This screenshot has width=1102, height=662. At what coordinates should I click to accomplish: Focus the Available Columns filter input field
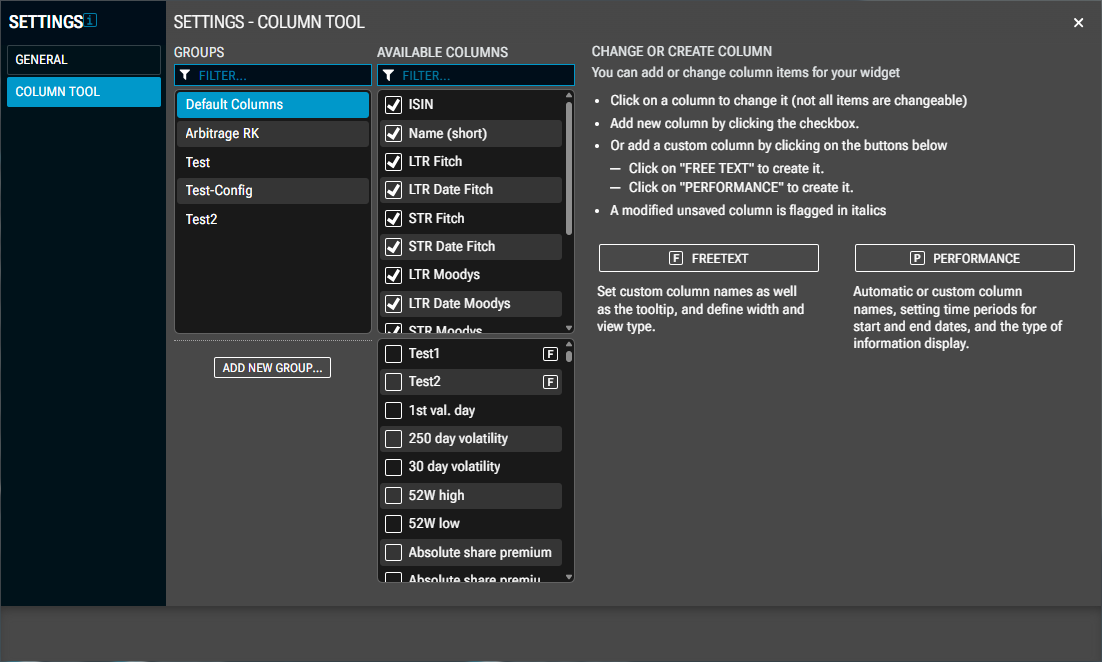tap(476, 75)
